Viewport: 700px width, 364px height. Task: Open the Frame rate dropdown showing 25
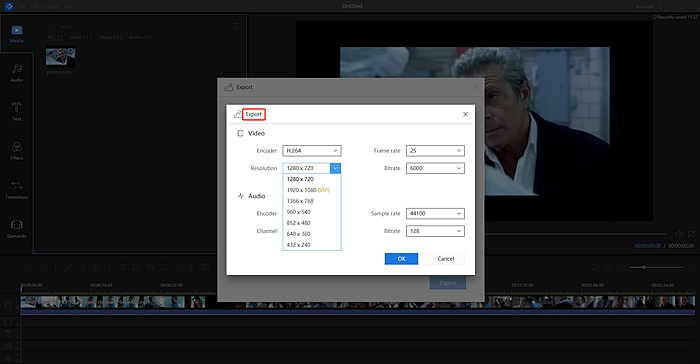point(435,151)
